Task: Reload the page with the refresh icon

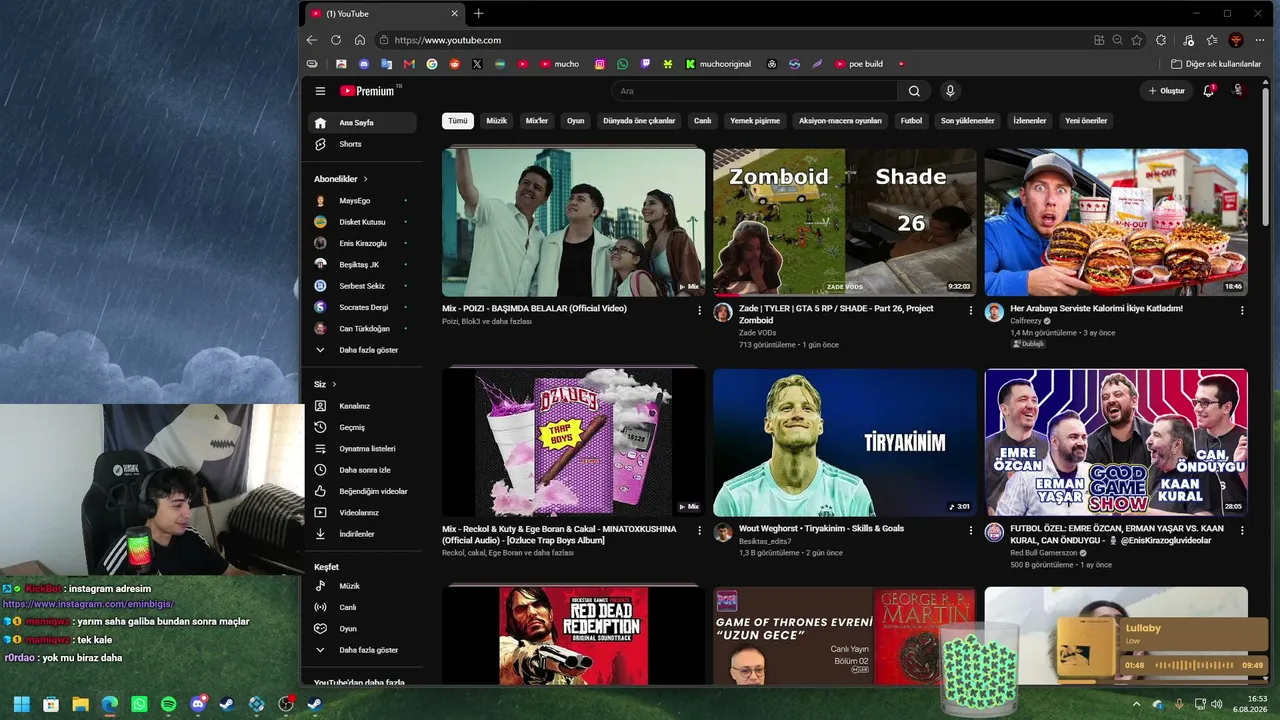Action: (x=336, y=40)
